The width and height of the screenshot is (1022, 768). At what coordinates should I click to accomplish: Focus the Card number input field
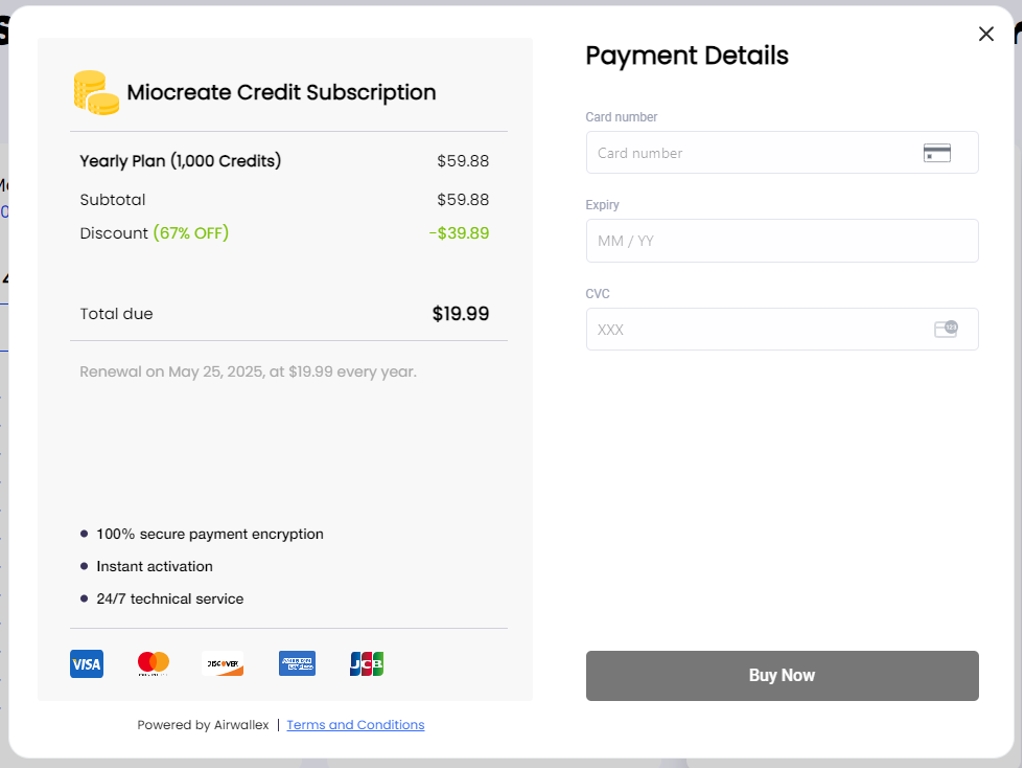781,153
